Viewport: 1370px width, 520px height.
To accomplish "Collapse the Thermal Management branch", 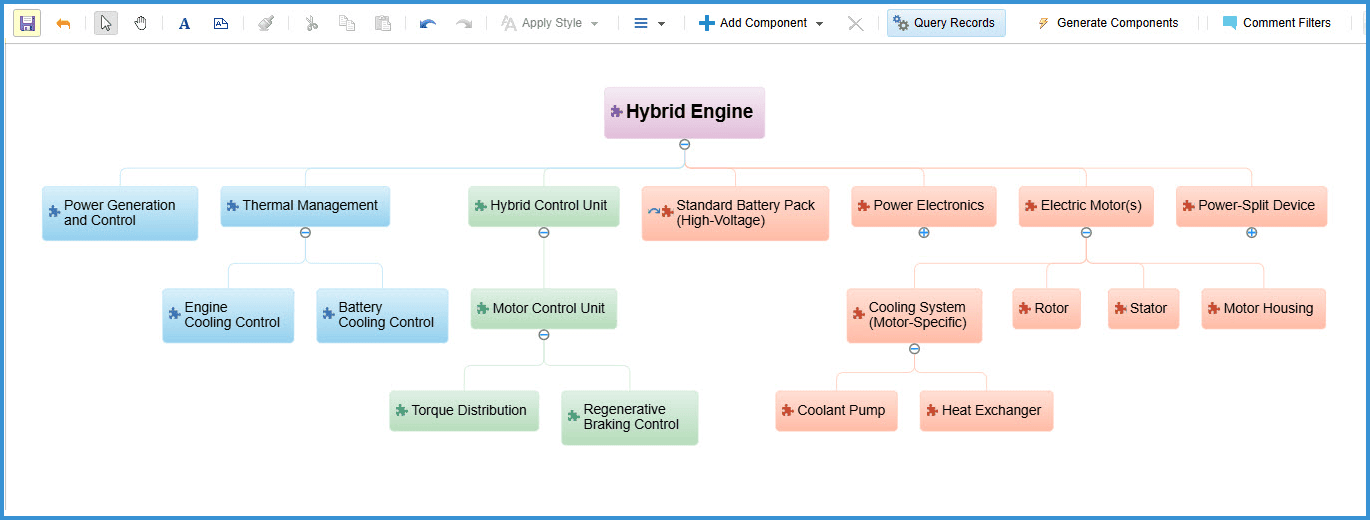I will tap(305, 233).
